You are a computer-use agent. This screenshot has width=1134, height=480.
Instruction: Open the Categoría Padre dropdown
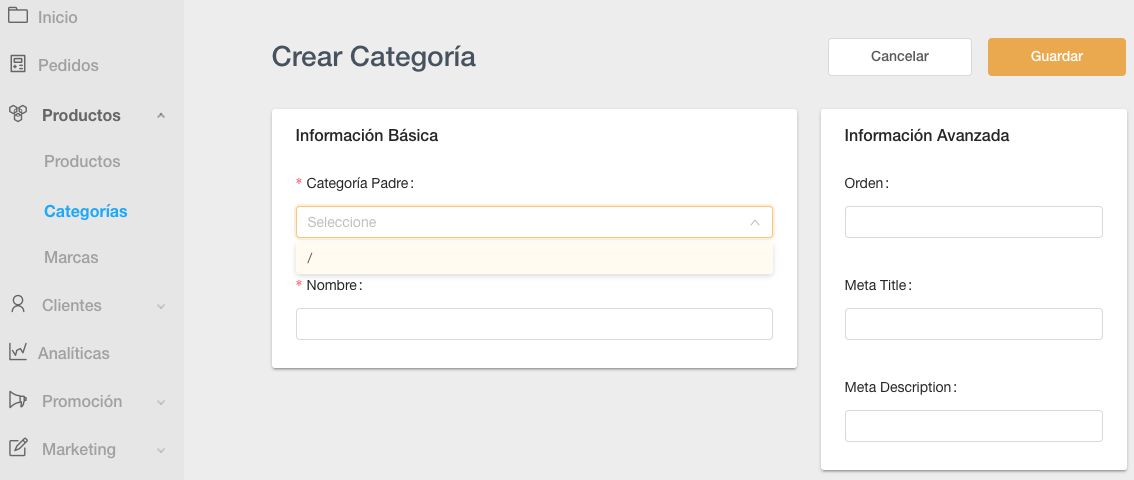tap(534, 222)
